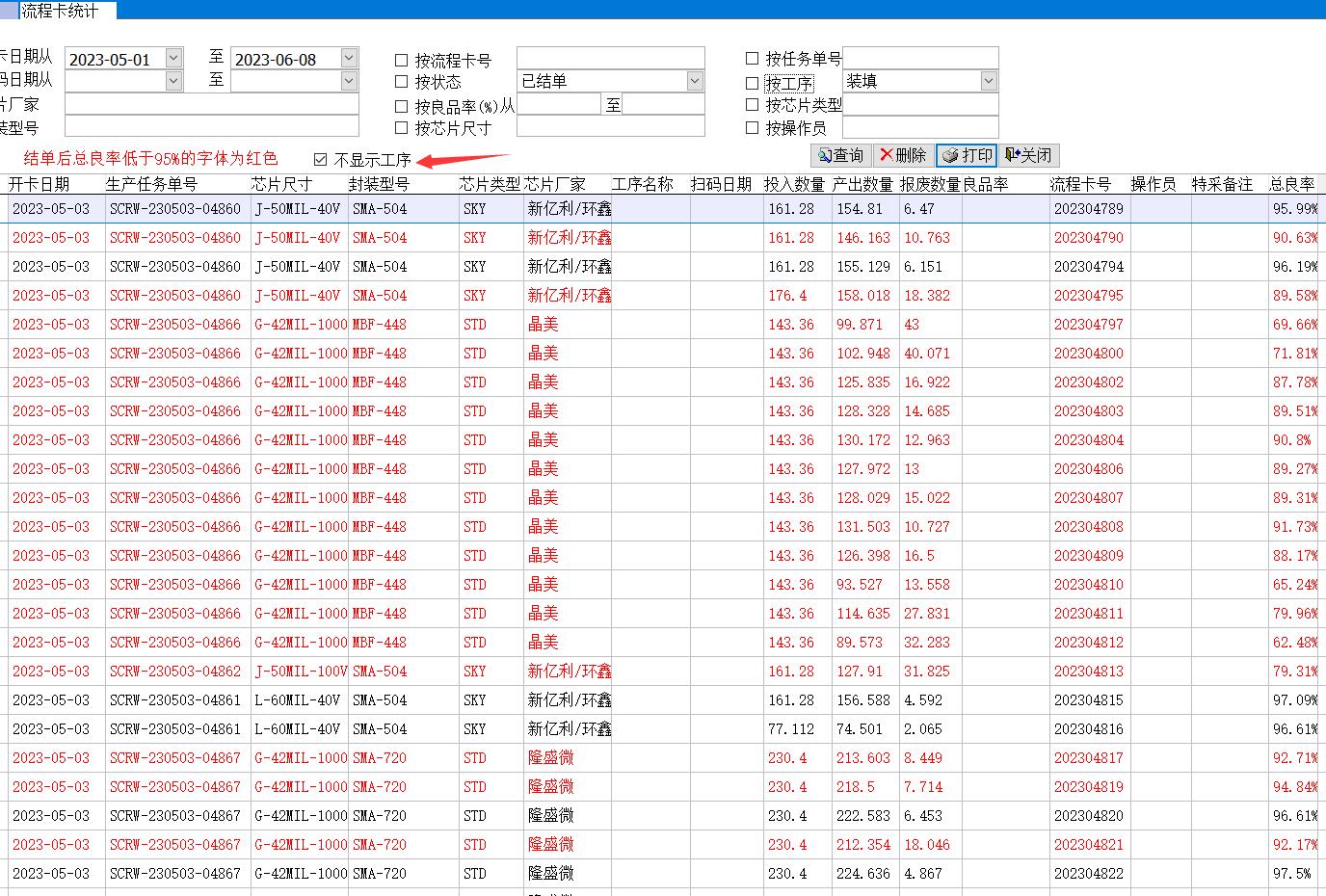Image resolution: width=1326 pixels, height=896 pixels.
Task: Click the 流程卡号 column header
Action: click(x=1080, y=184)
